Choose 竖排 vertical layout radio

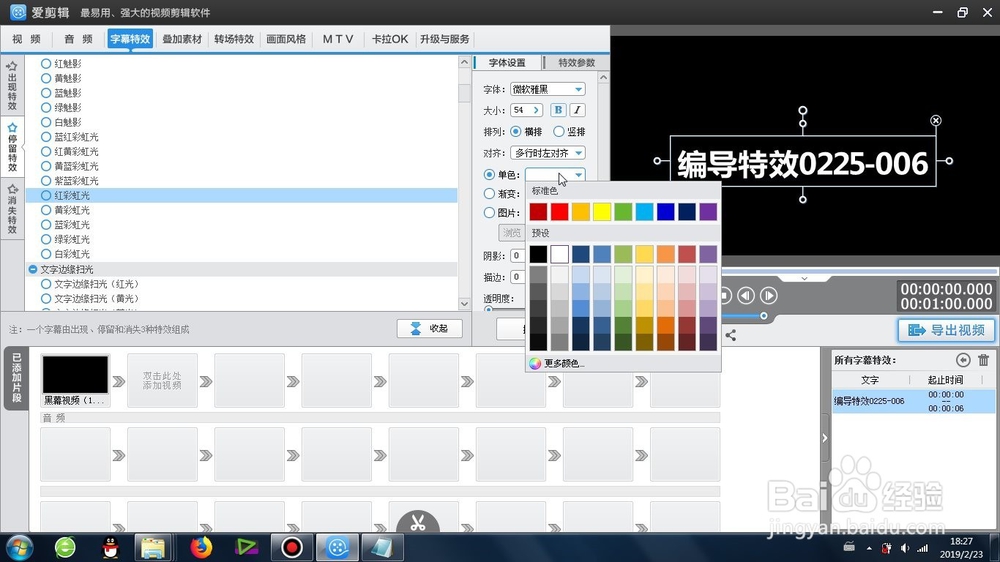pyautogui.click(x=559, y=131)
